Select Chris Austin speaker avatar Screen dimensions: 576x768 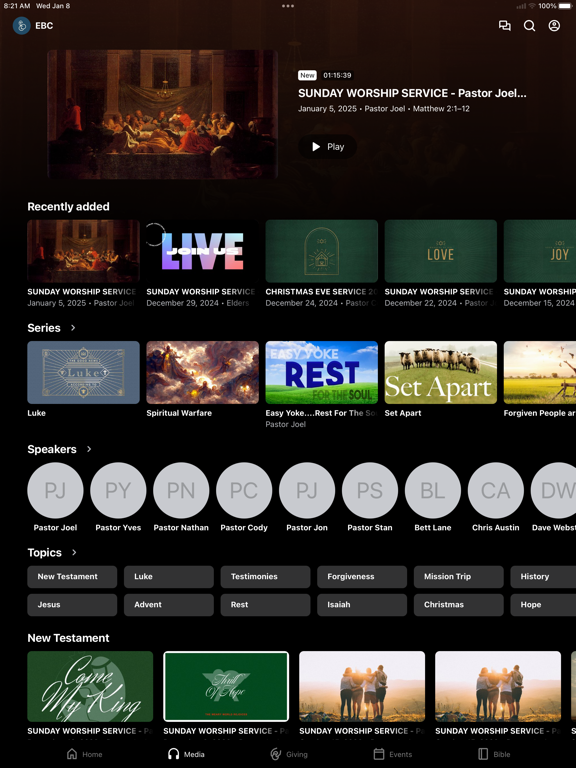[x=496, y=490]
